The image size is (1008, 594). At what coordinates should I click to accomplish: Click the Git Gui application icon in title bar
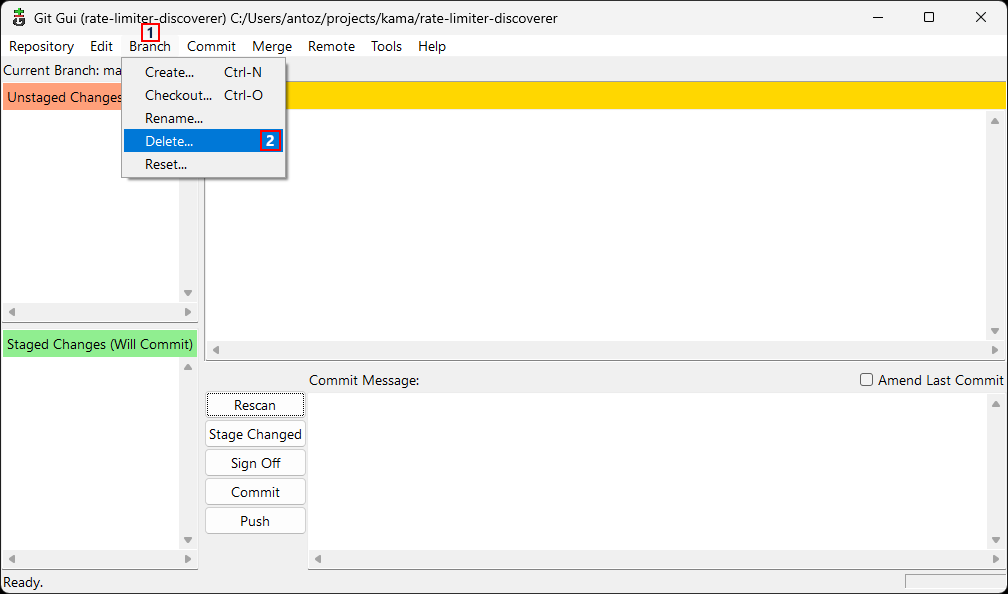tap(18, 18)
